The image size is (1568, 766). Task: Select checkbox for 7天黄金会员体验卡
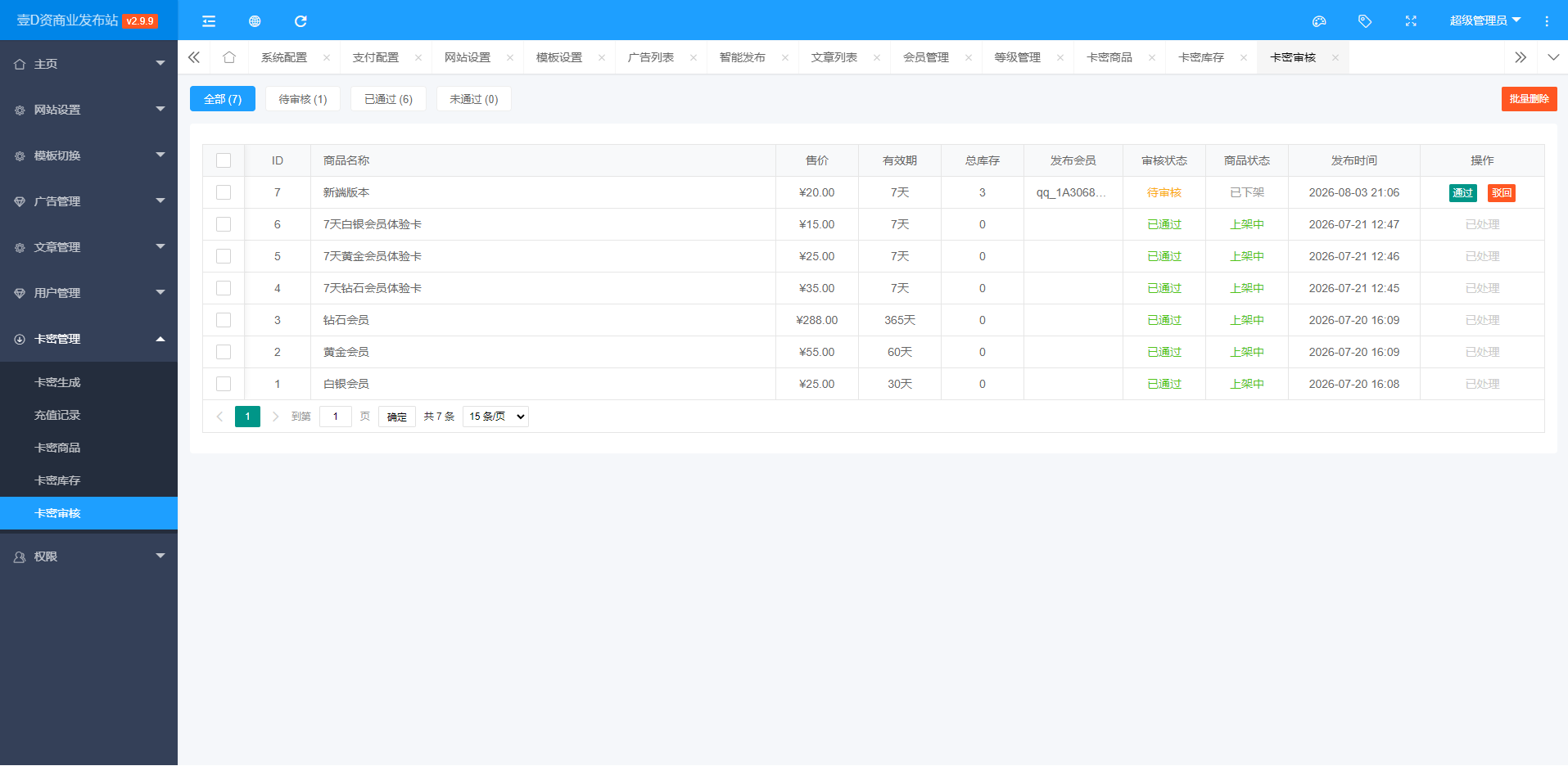click(224, 256)
